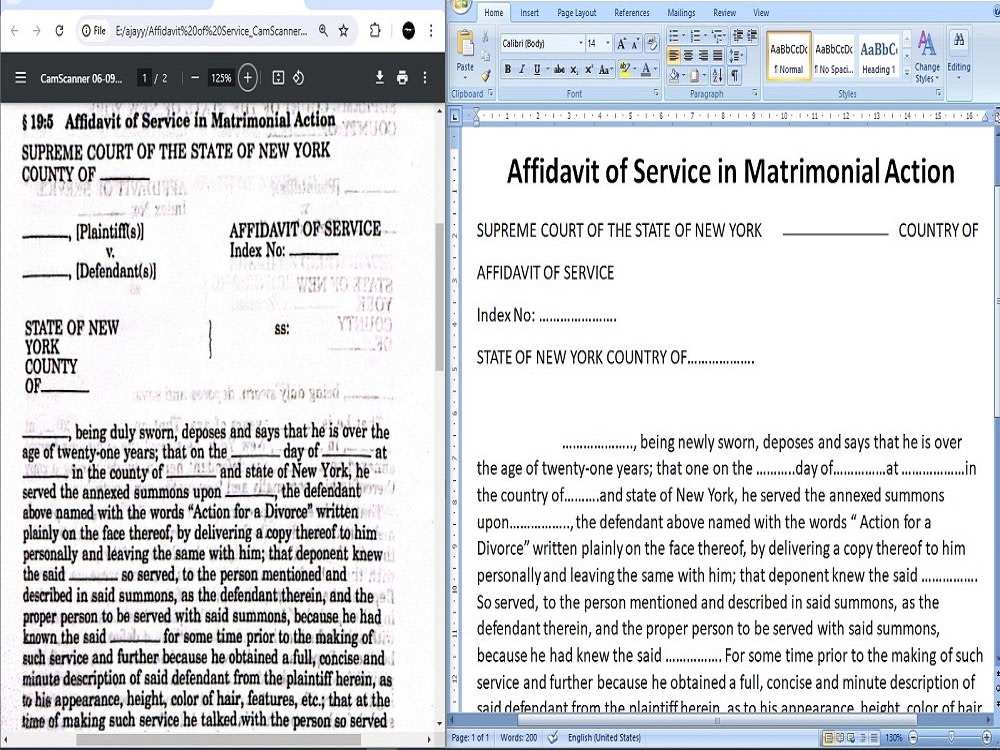Open the Calibri (Body) font dropdown
Viewport: 1000px width, 750px height.
pyautogui.click(x=581, y=43)
